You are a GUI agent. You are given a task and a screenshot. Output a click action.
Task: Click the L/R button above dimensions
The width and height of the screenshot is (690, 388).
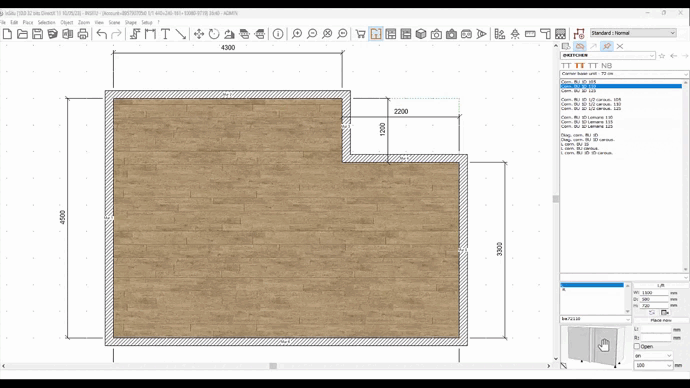pyautogui.click(x=661, y=286)
